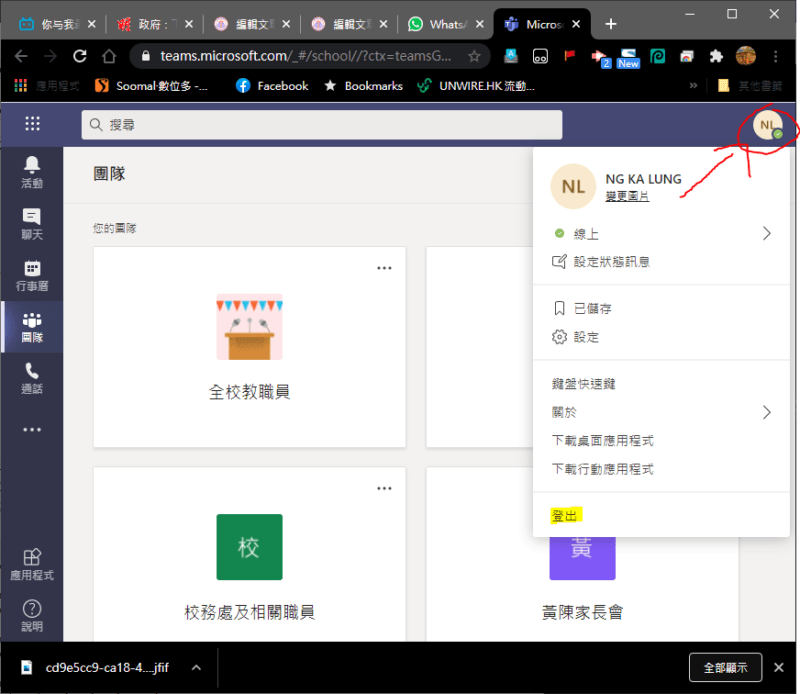
Task: Open the 行事曆 calendar icon
Action: 32,275
